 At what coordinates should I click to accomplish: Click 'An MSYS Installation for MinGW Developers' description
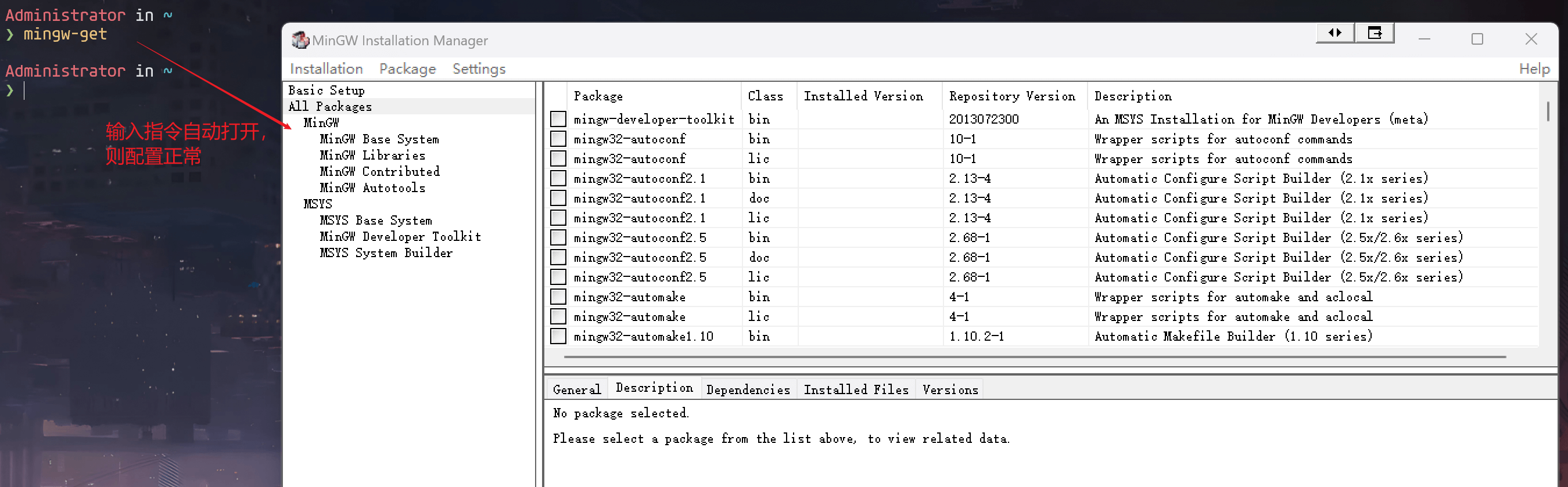tap(1261, 119)
